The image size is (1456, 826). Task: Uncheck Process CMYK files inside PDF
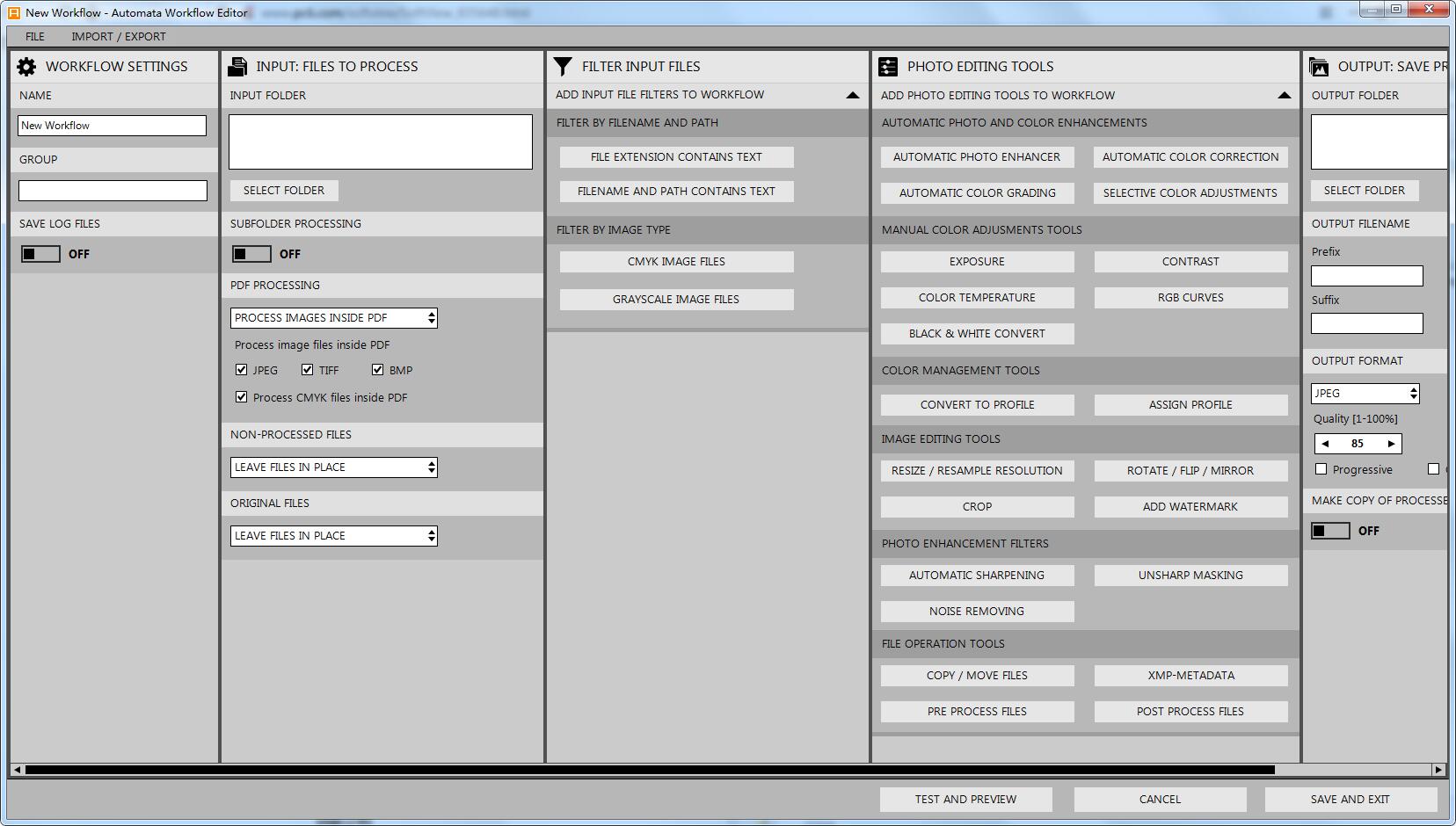click(x=241, y=397)
